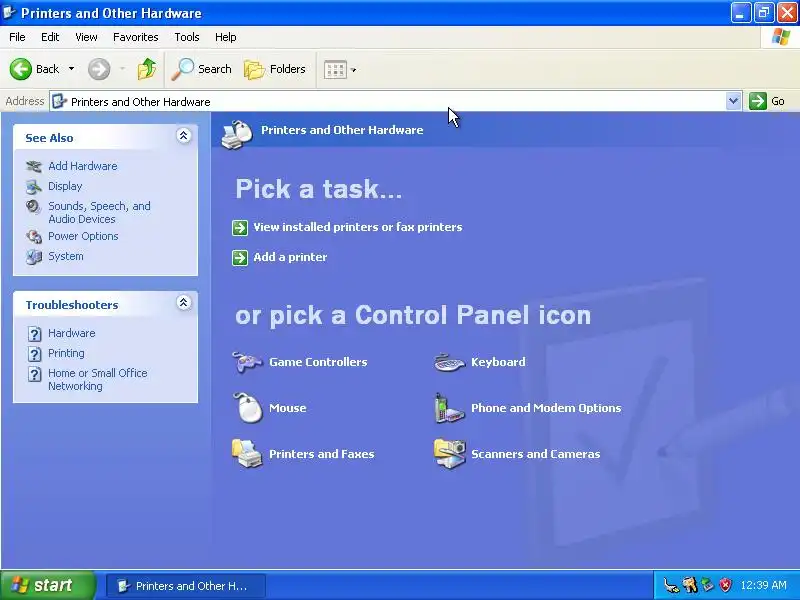This screenshot has height=600, width=800.
Task: Open the Help menu
Action: click(x=226, y=37)
